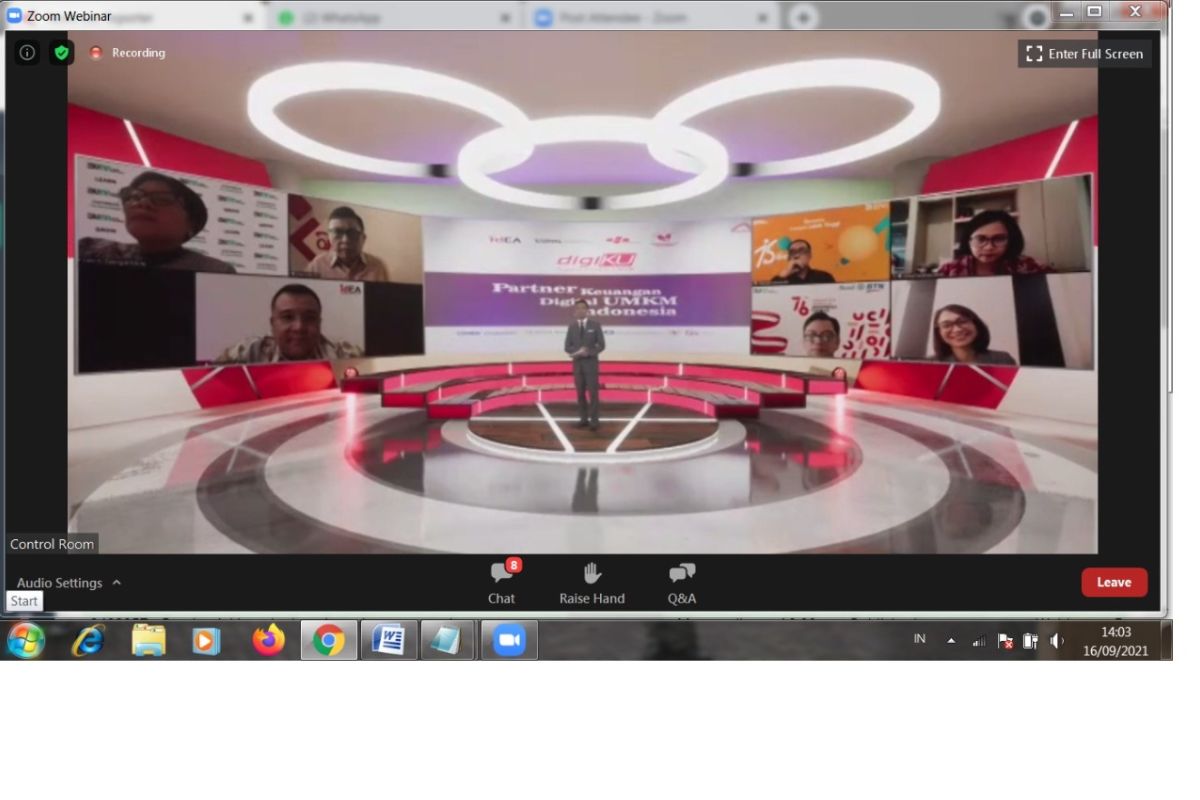Click the green encryption shield icon
The height and width of the screenshot is (800, 1200).
[62, 53]
